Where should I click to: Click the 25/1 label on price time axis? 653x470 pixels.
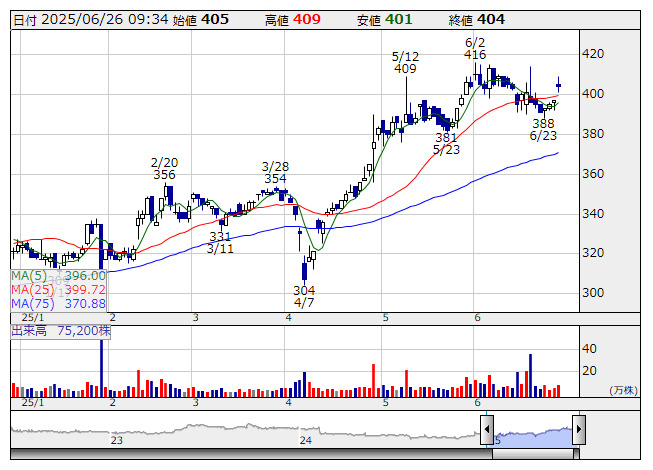pyautogui.click(x=32, y=318)
